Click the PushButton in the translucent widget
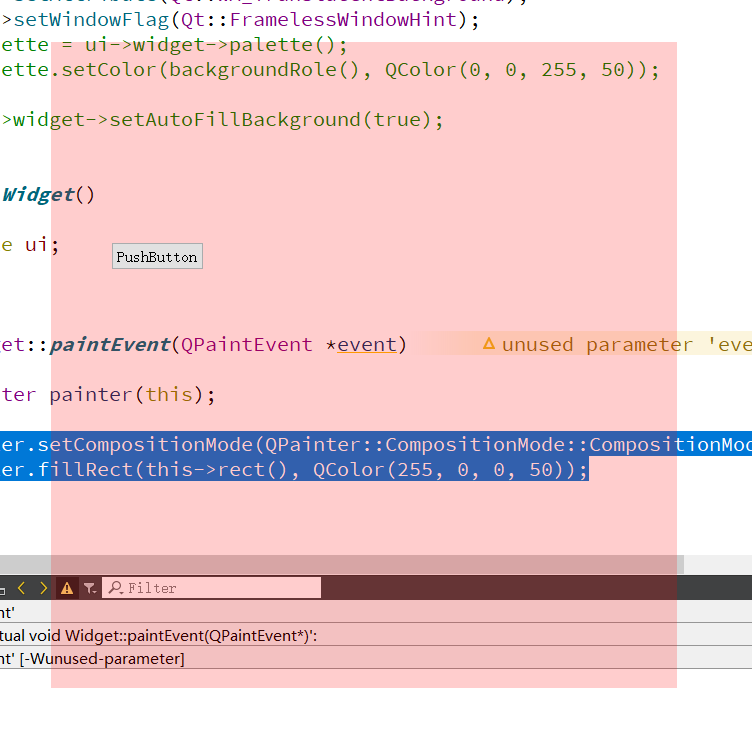 click(157, 256)
